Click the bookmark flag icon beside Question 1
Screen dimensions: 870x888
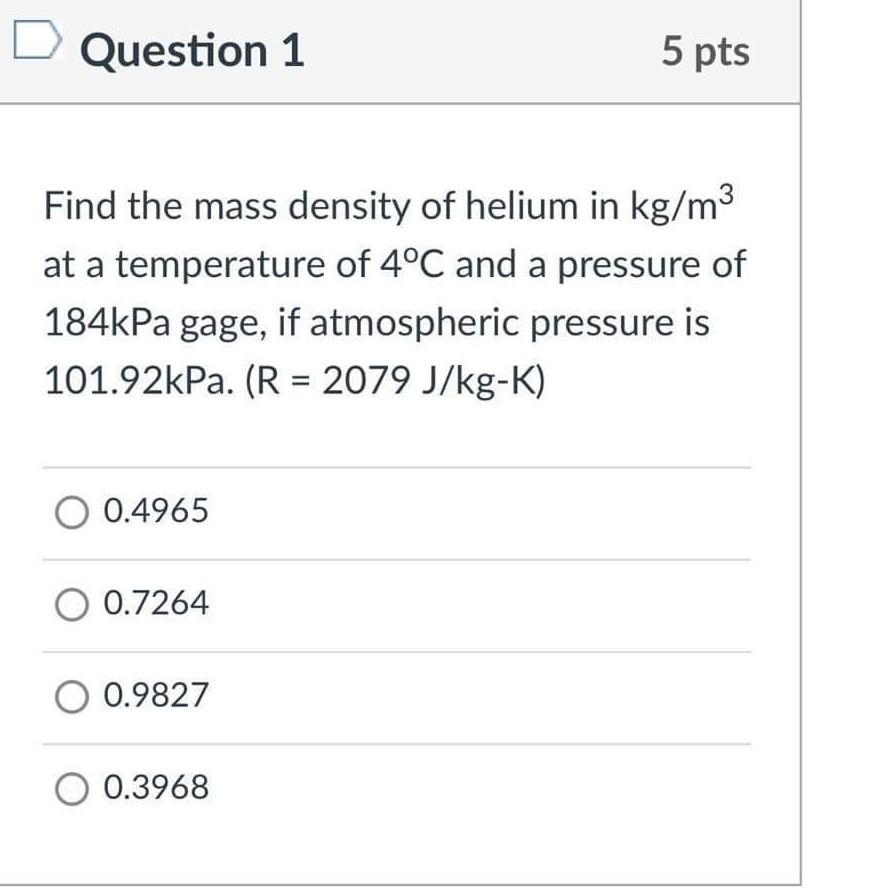click(37, 42)
